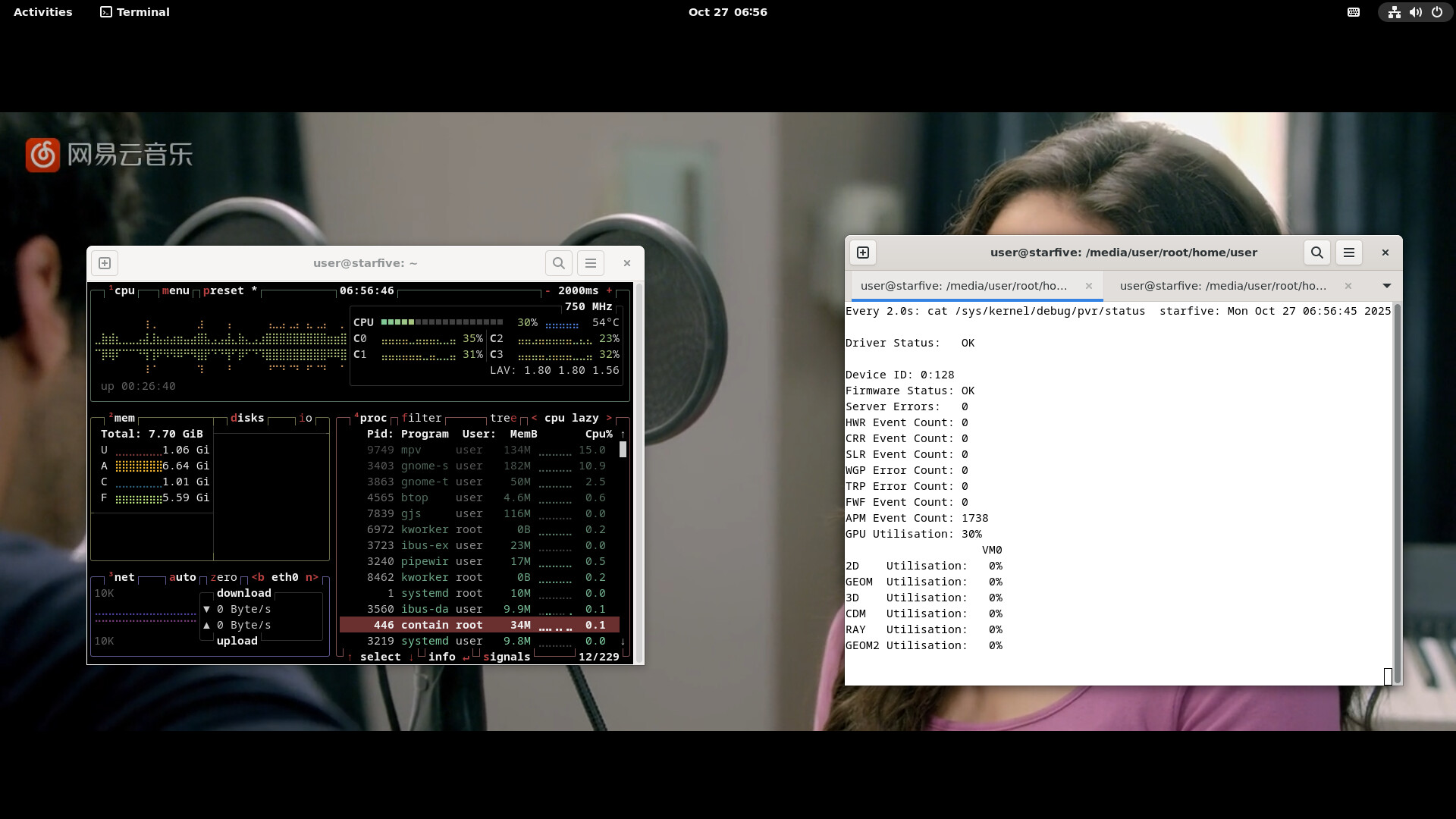The image size is (1456, 819).
Task: Expand the terminal tabs dropdown arrow
Action: point(1386,286)
